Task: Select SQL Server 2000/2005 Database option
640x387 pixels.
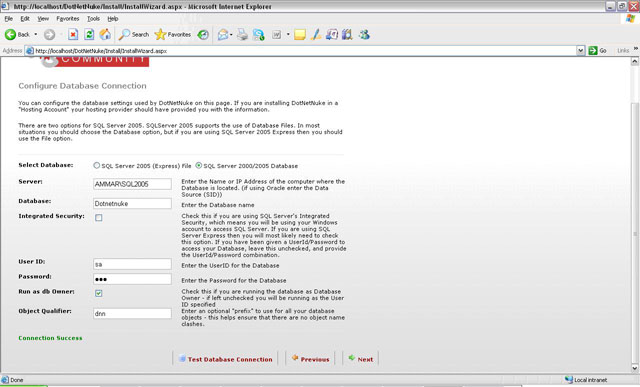Action: (198, 165)
